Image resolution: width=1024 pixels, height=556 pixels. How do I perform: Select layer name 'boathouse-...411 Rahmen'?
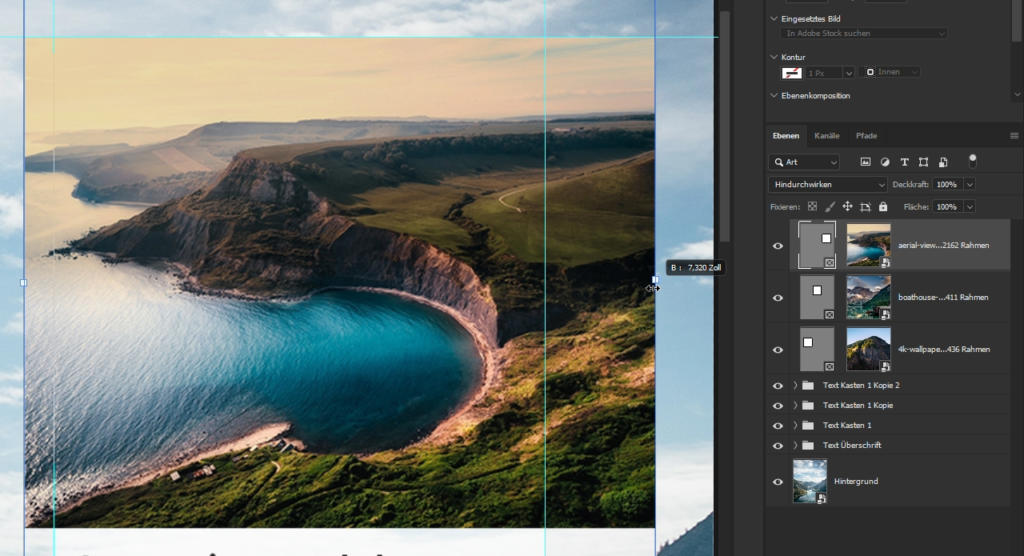[x=943, y=297]
